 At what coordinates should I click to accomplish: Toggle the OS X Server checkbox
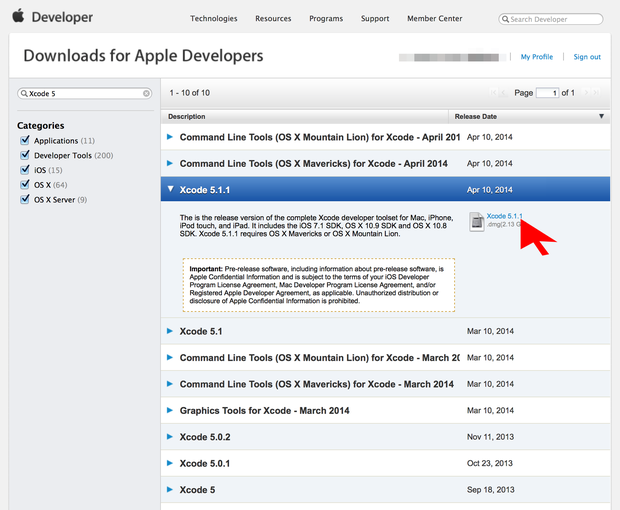pos(25,199)
